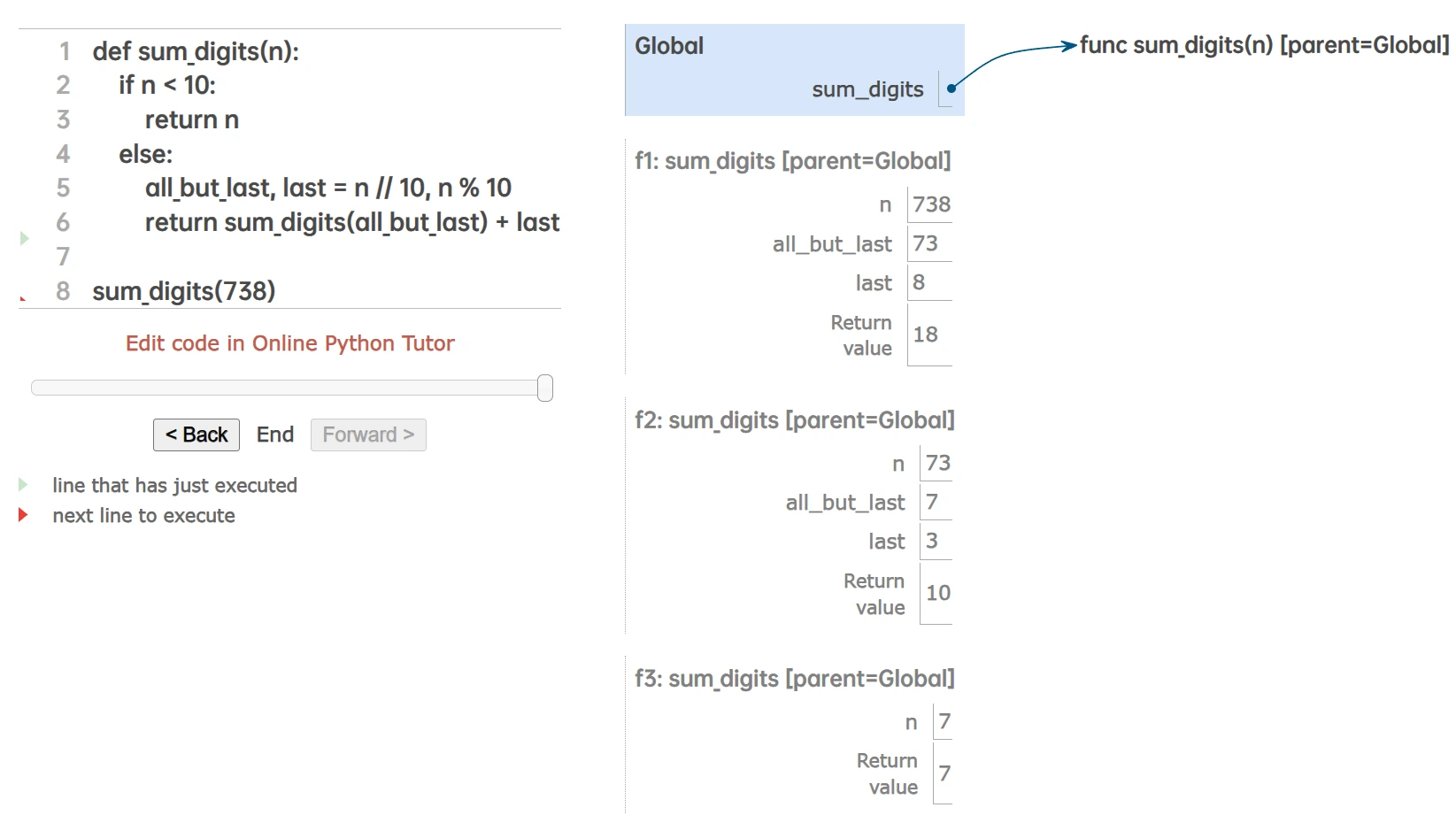Click code line 6 return statement
Viewport: 1456px width, 823px height.
coord(351,222)
